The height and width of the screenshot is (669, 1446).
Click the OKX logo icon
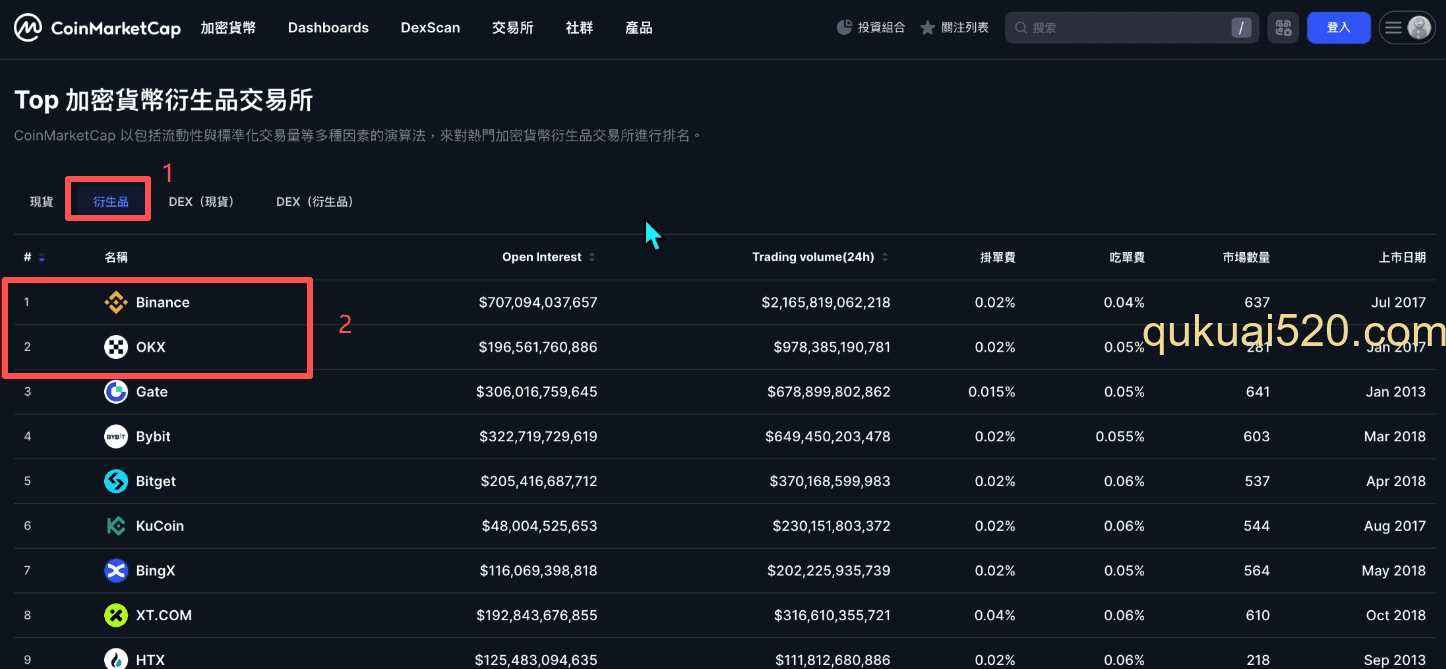[x=116, y=347]
